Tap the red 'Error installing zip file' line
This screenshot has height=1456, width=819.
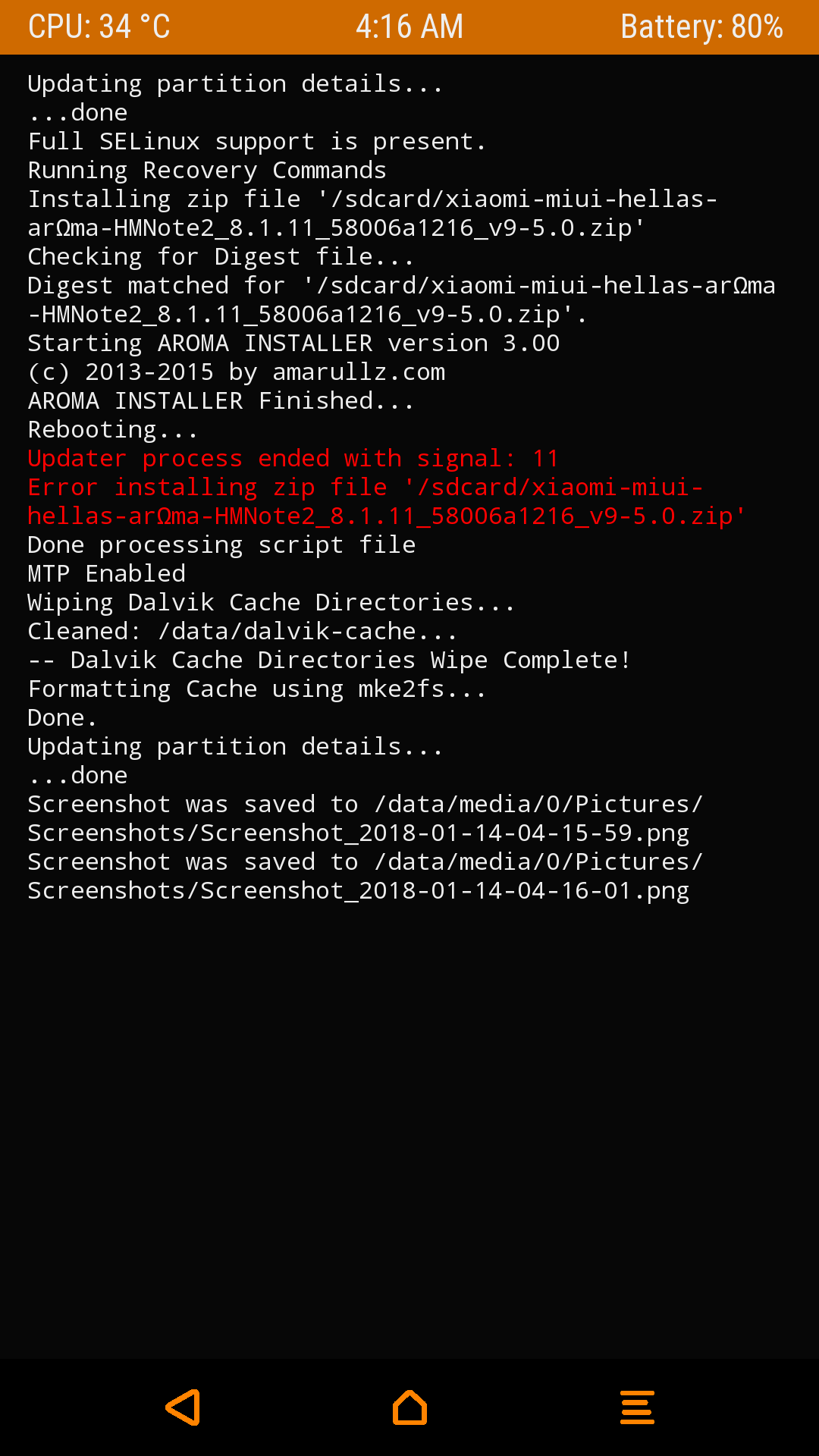pos(364,488)
